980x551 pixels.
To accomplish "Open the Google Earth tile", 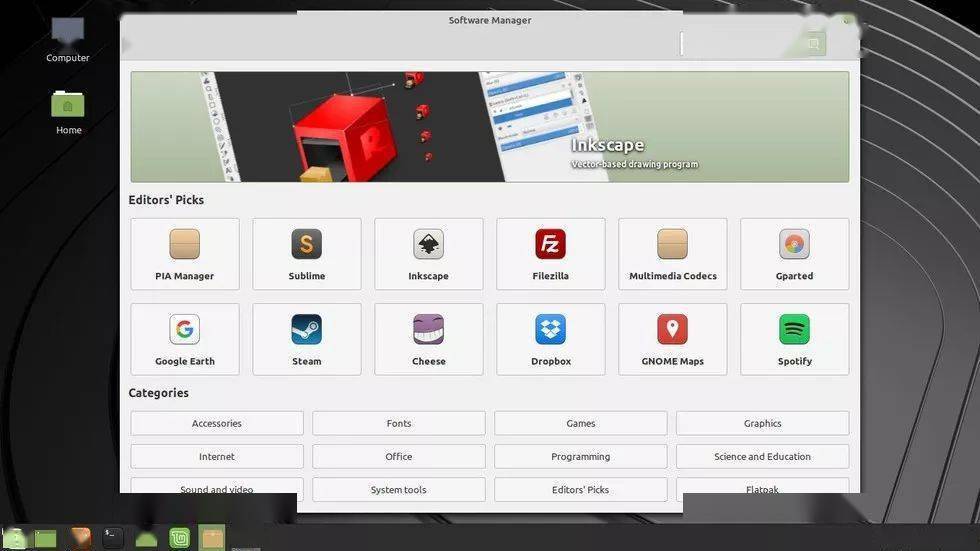I will [x=184, y=339].
